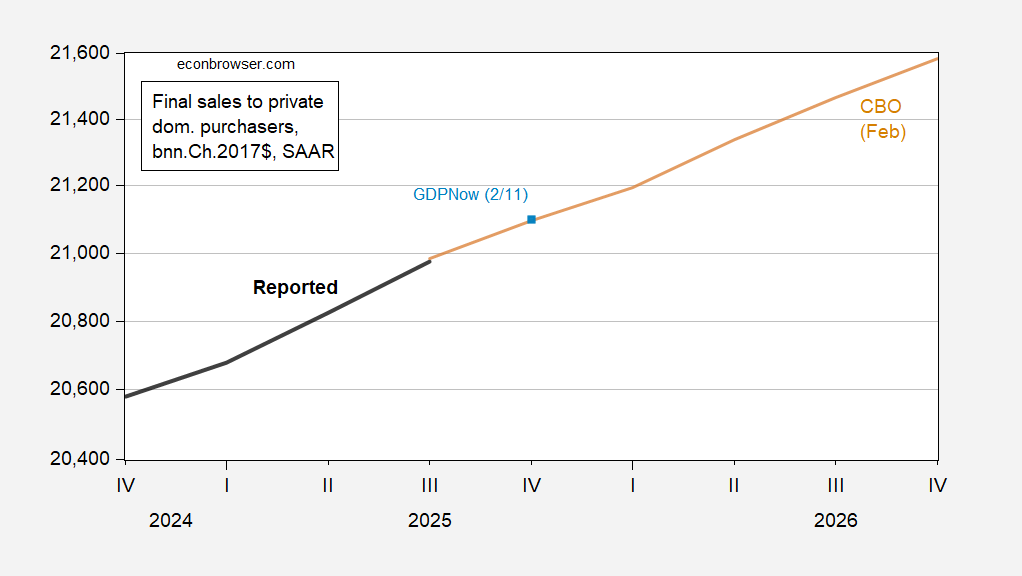Select the bold "Reported" line label
The width and height of the screenshot is (1022, 576).
(x=295, y=287)
